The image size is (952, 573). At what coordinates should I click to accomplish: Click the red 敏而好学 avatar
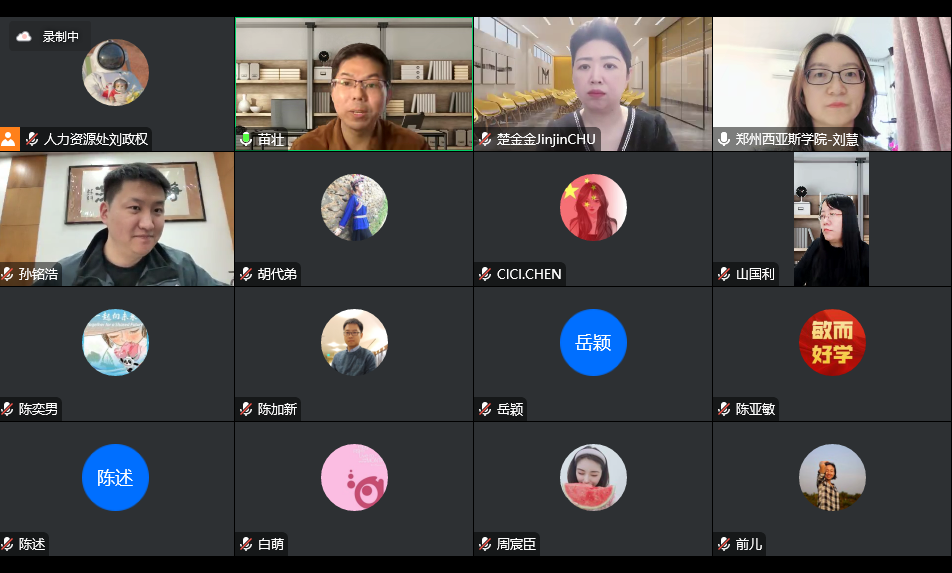pos(832,342)
